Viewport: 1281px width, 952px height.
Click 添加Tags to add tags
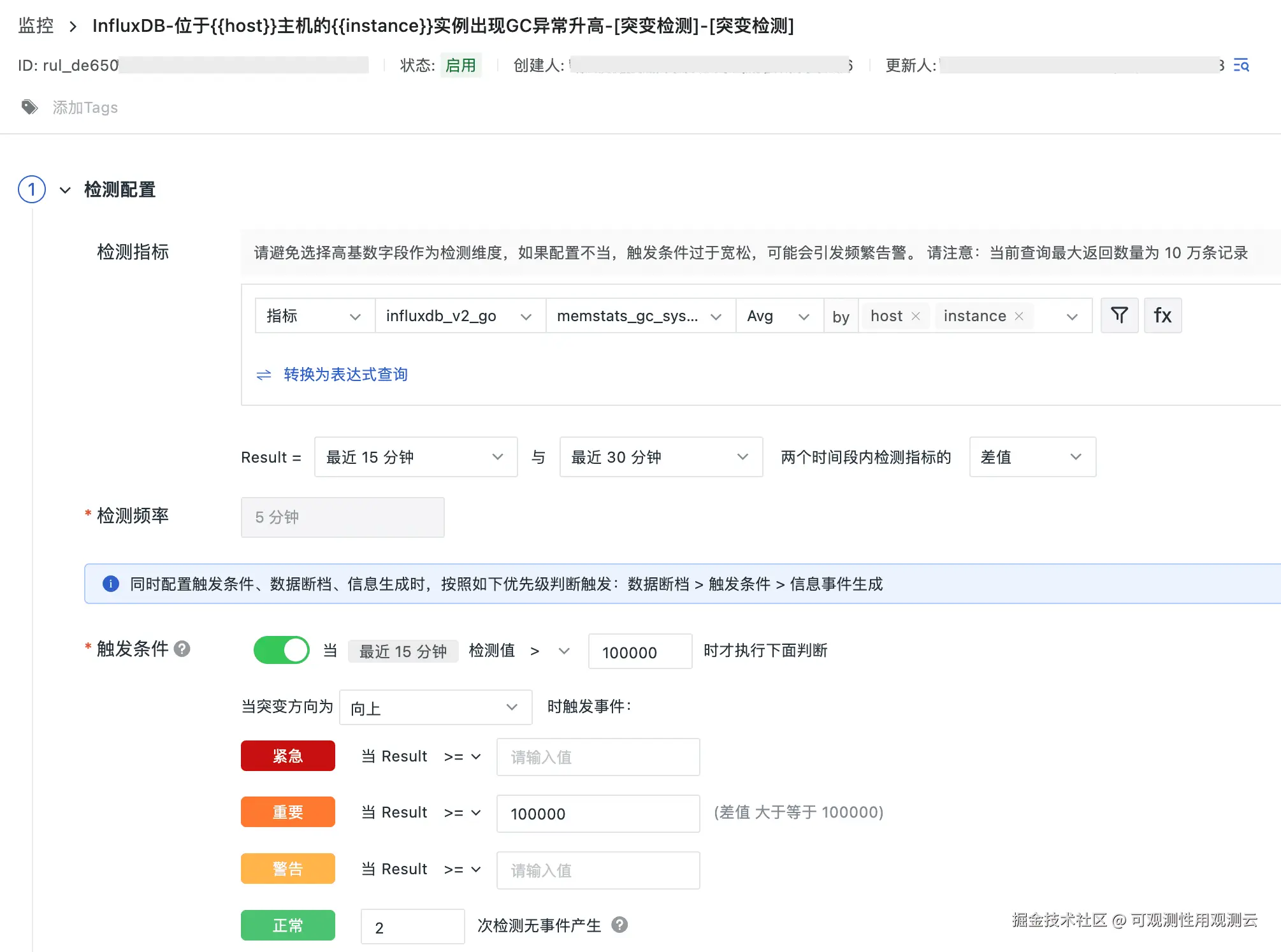tap(85, 107)
